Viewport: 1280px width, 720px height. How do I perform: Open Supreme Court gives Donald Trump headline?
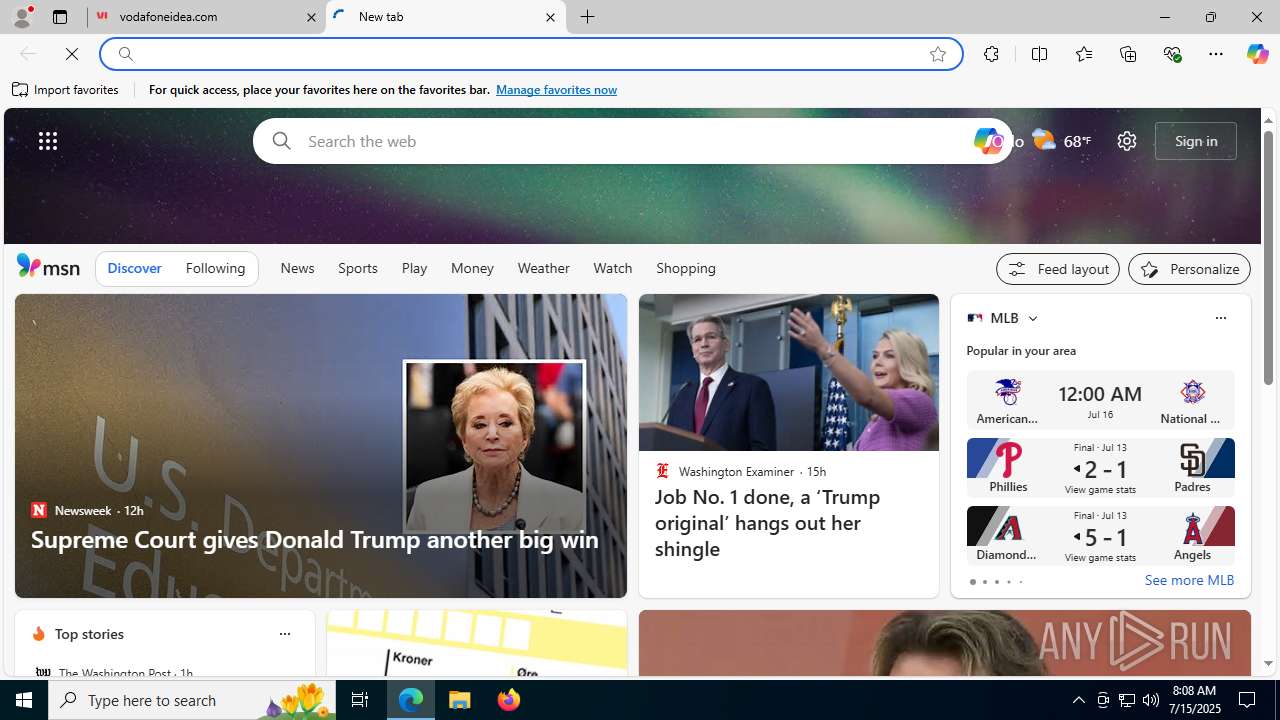315,539
